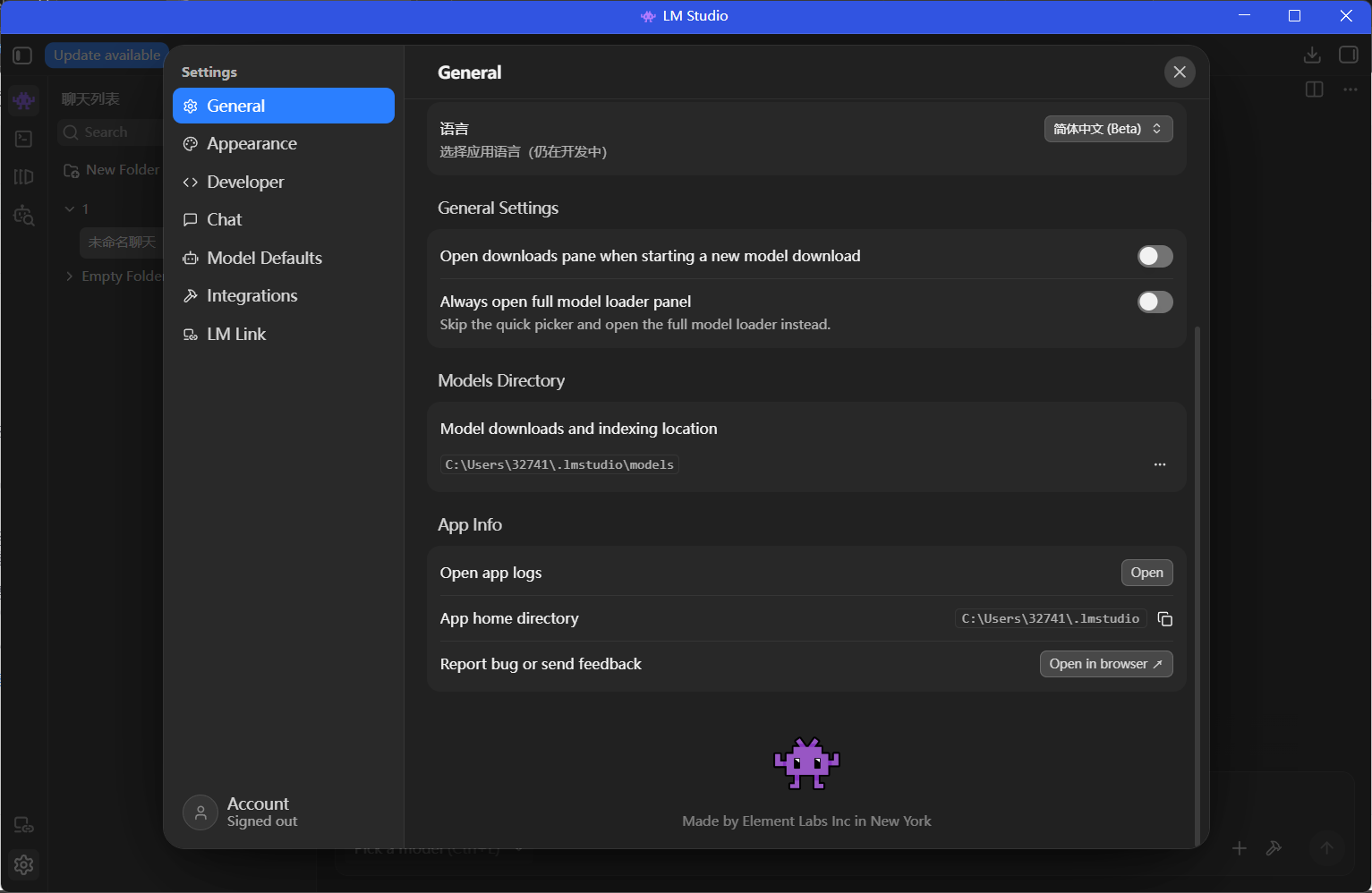The width and height of the screenshot is (1372, 893).
Task: Close the Settings dialog with the X
Action: tap(1180, 72)
